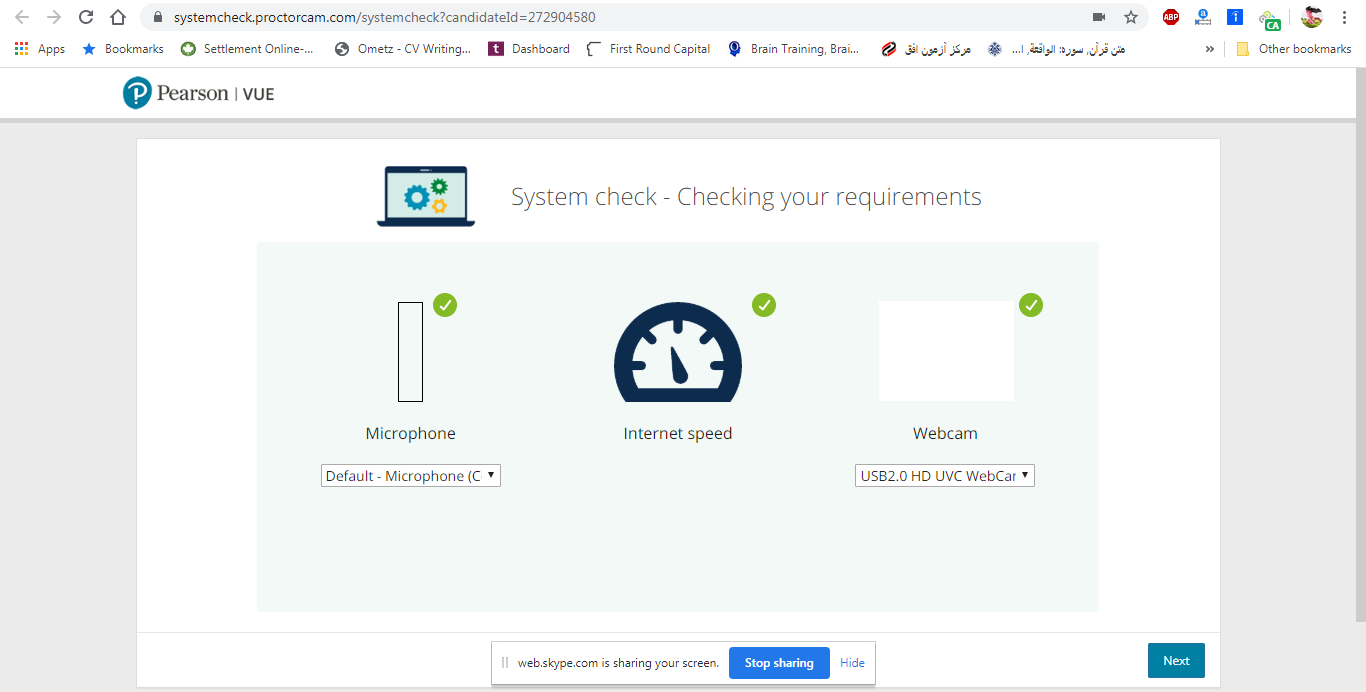The image size is (1366, 692).
Task: Click the green checkmark above Webcam
Action: click(x=1031, y=305)
